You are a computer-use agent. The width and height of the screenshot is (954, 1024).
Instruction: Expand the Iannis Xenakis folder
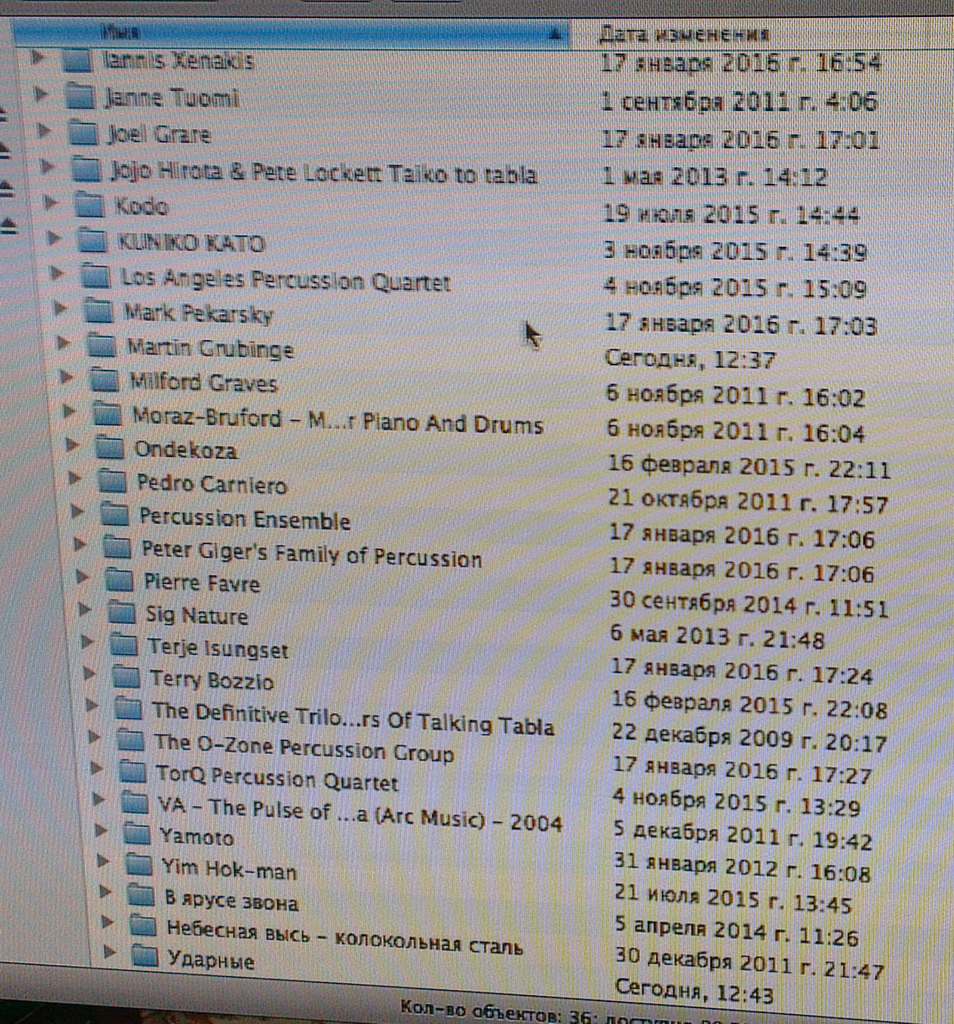(x=38, y=58)
